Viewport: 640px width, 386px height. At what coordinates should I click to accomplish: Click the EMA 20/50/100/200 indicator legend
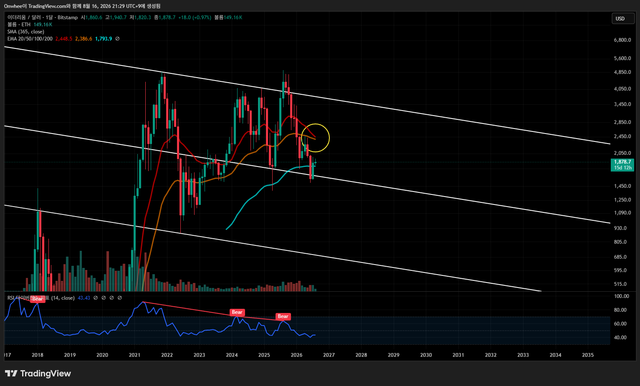[x=30, y=39]
